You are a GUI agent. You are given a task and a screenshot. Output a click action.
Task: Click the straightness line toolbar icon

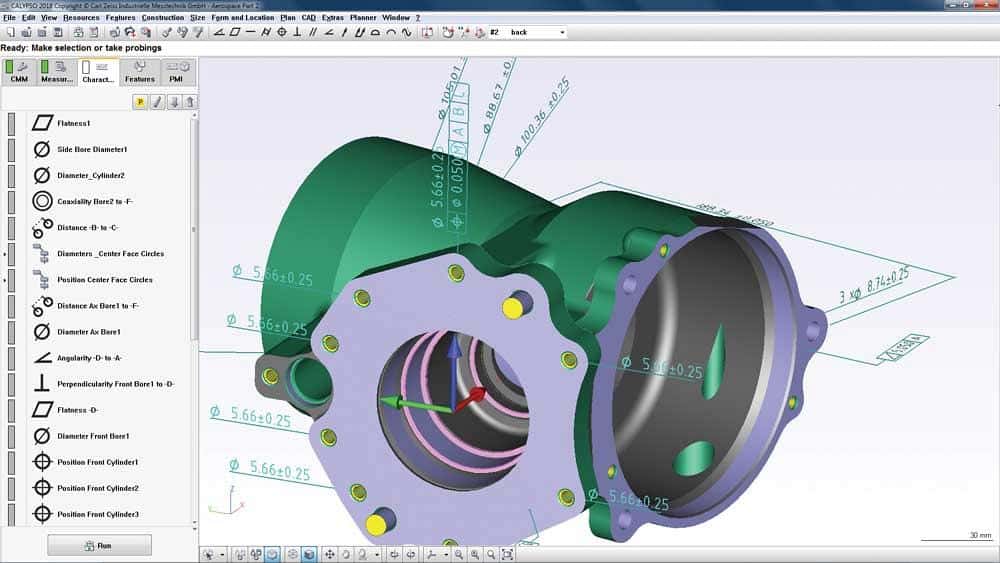coord(250,32)
